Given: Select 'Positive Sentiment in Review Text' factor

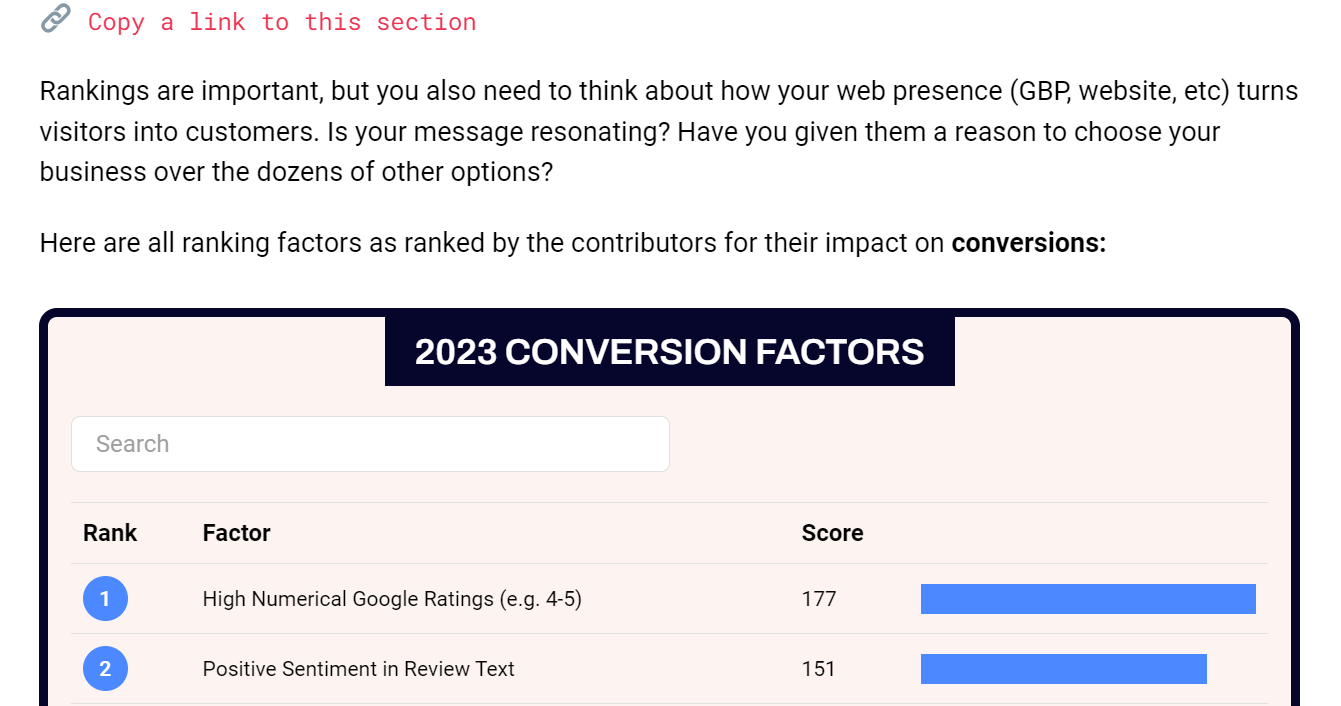Looking at the screenshot, I should pyautogui.click(x=358, y=669).
